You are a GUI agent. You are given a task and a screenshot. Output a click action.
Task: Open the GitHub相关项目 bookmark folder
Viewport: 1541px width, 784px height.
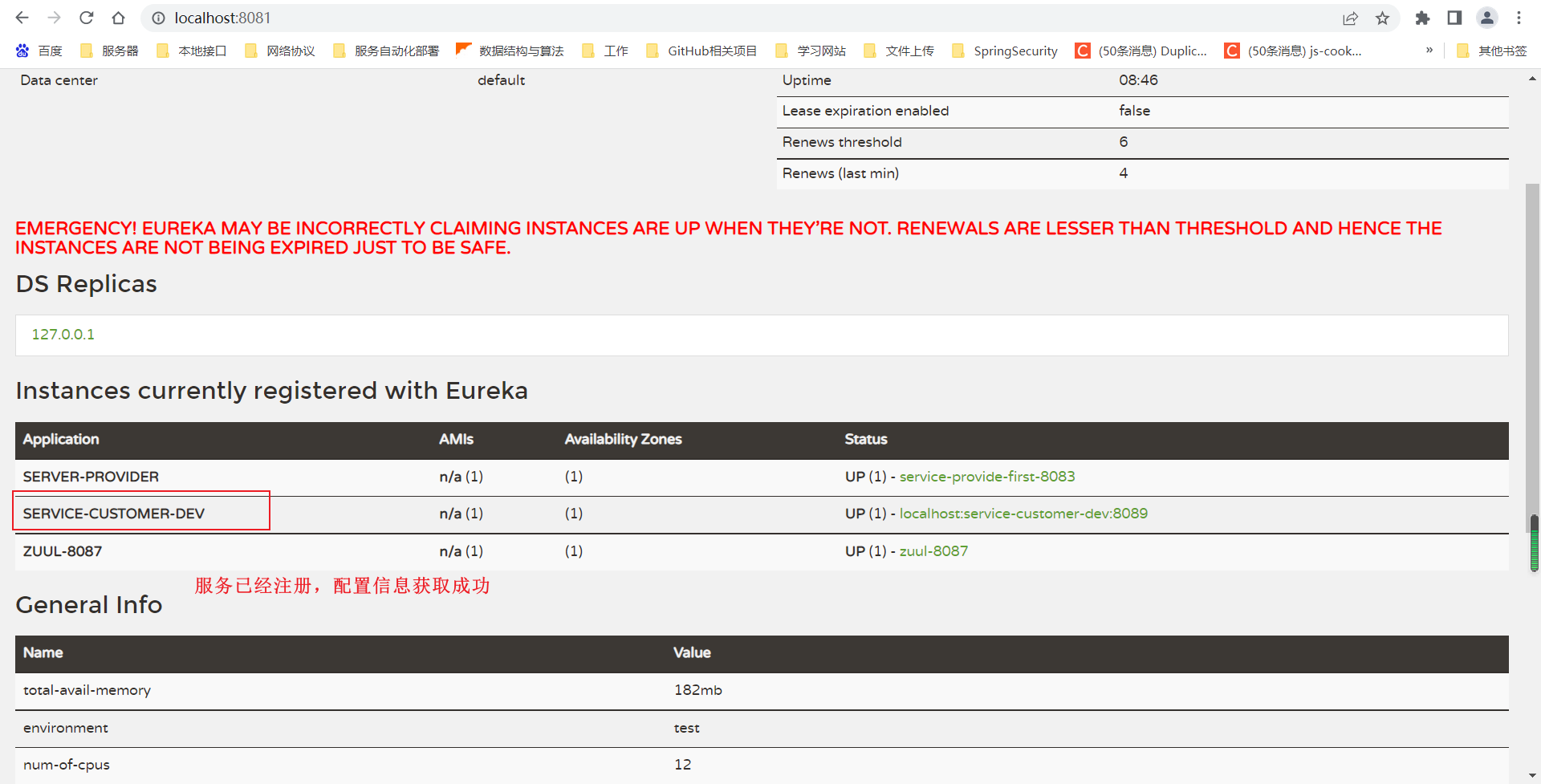[701, 51]
